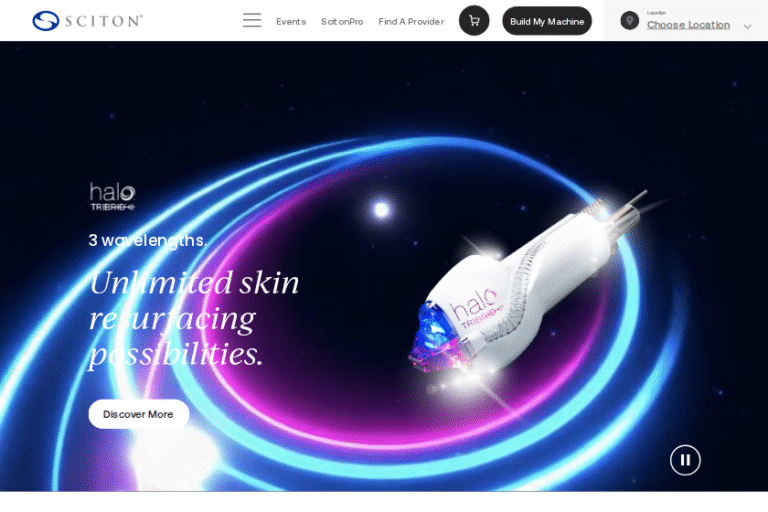Go to the Events page
This screenshot has height=512, width=768.
coord(291,22)
